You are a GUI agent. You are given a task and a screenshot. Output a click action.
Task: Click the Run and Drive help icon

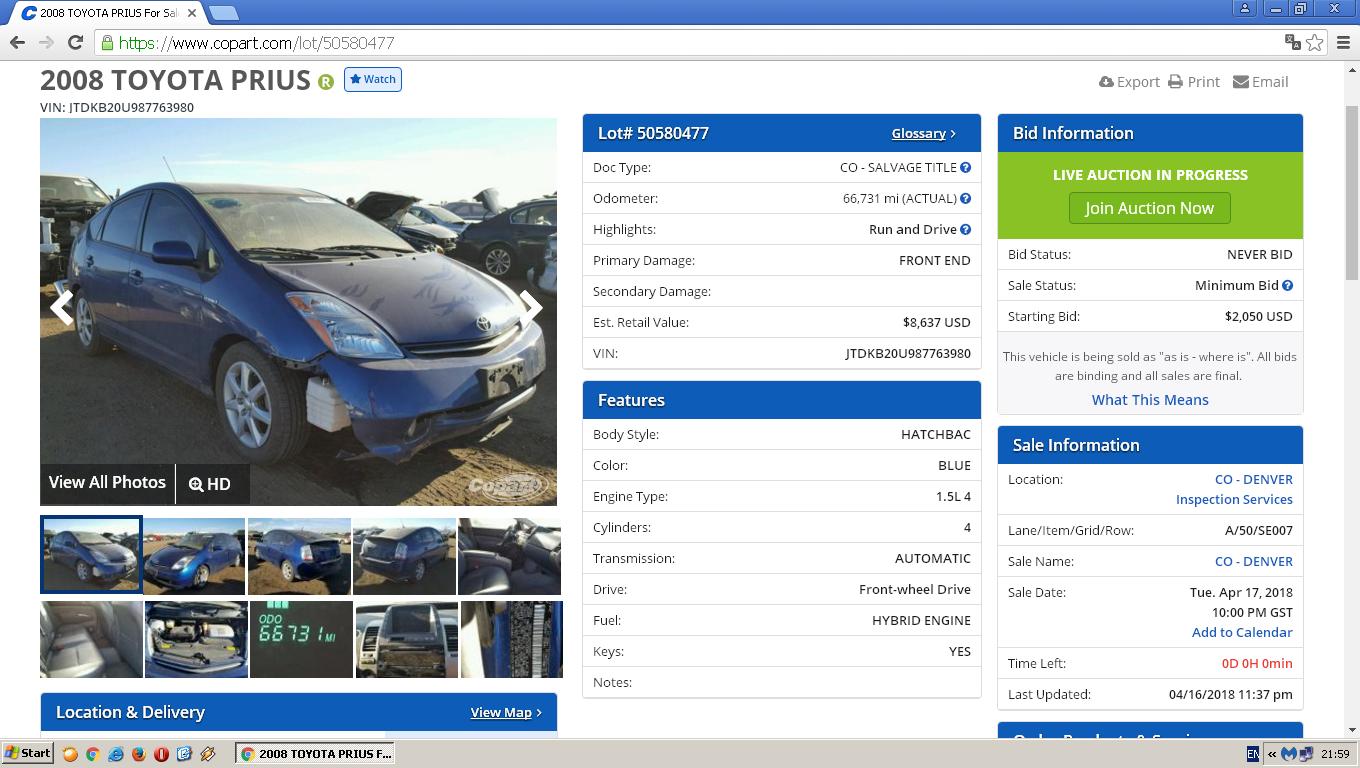(x=965, y=230)
